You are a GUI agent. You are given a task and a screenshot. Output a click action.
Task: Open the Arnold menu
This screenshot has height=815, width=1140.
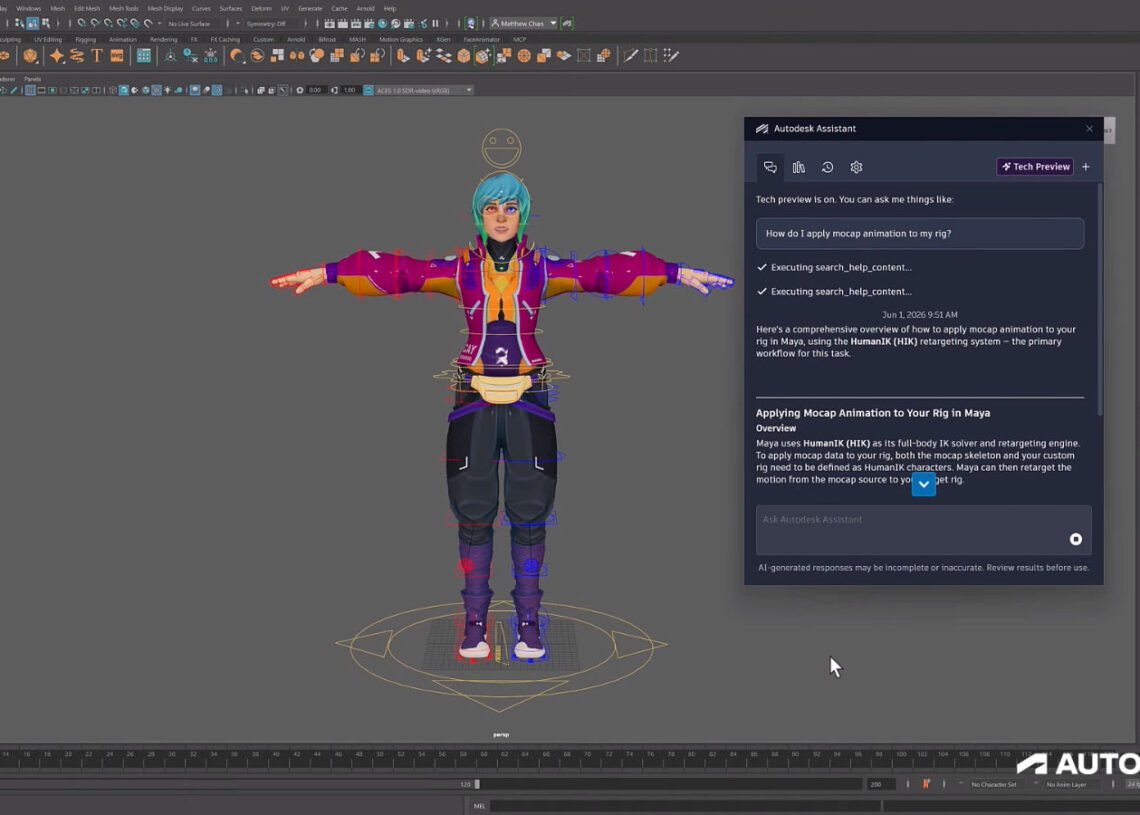coord(365,9)
